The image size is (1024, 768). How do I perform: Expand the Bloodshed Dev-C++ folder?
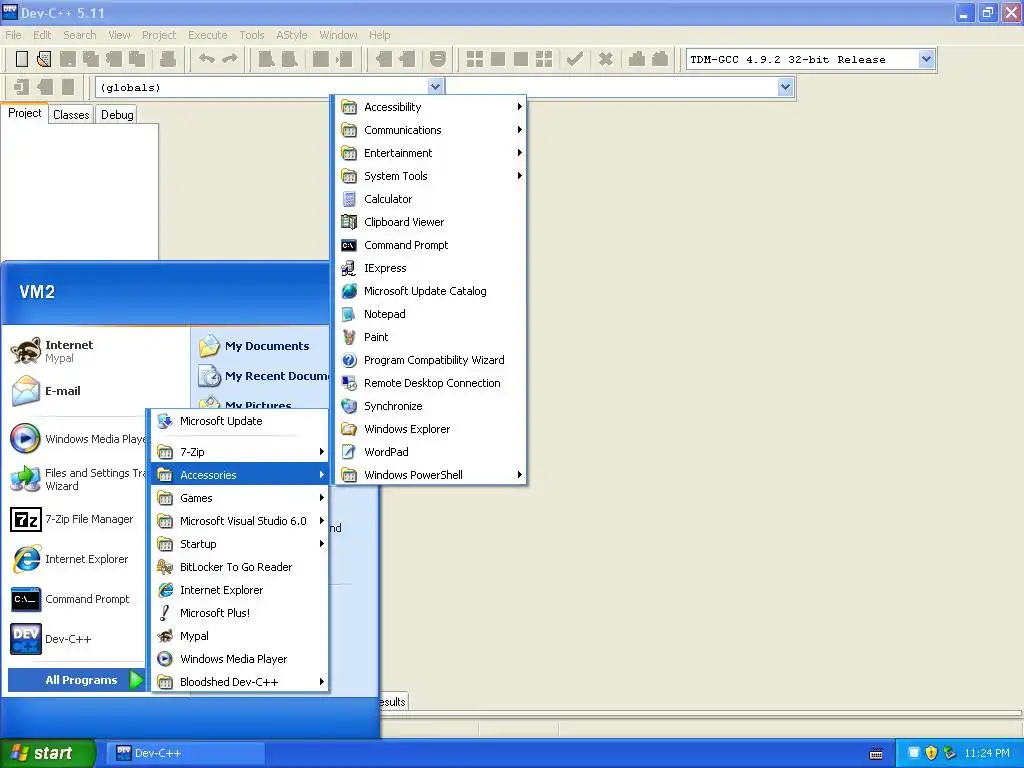pos(240,682)
